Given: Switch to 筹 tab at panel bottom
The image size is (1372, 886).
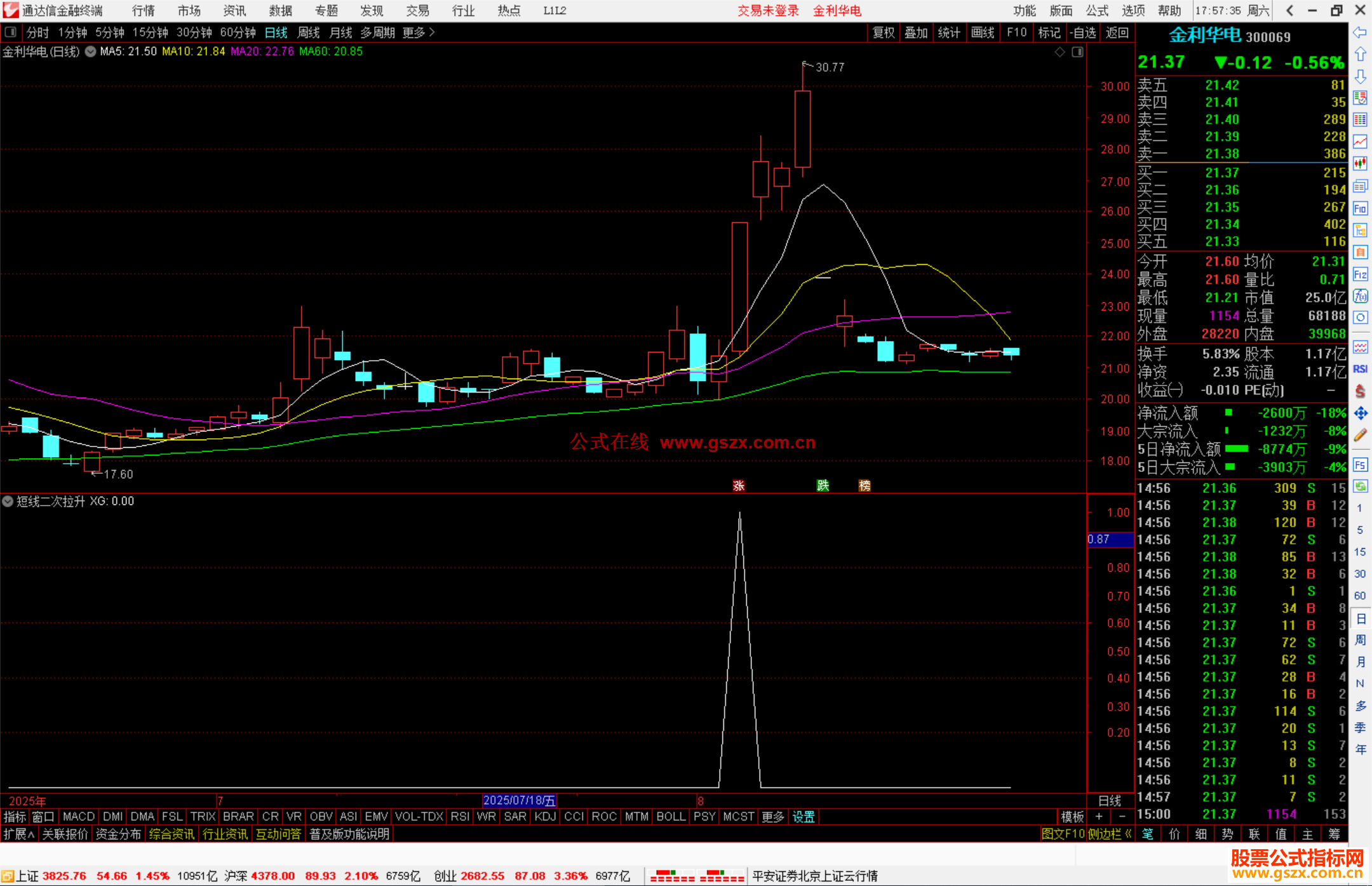Looking at the screenshot, I should click(1335, 834).
